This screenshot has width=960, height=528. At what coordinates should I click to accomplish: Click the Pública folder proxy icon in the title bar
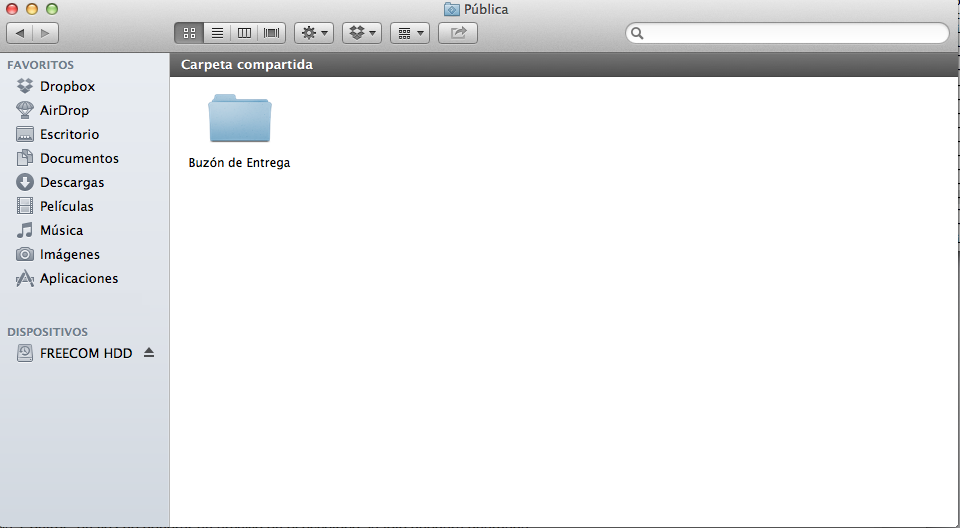pyautogui.click(x=452, y=9)
